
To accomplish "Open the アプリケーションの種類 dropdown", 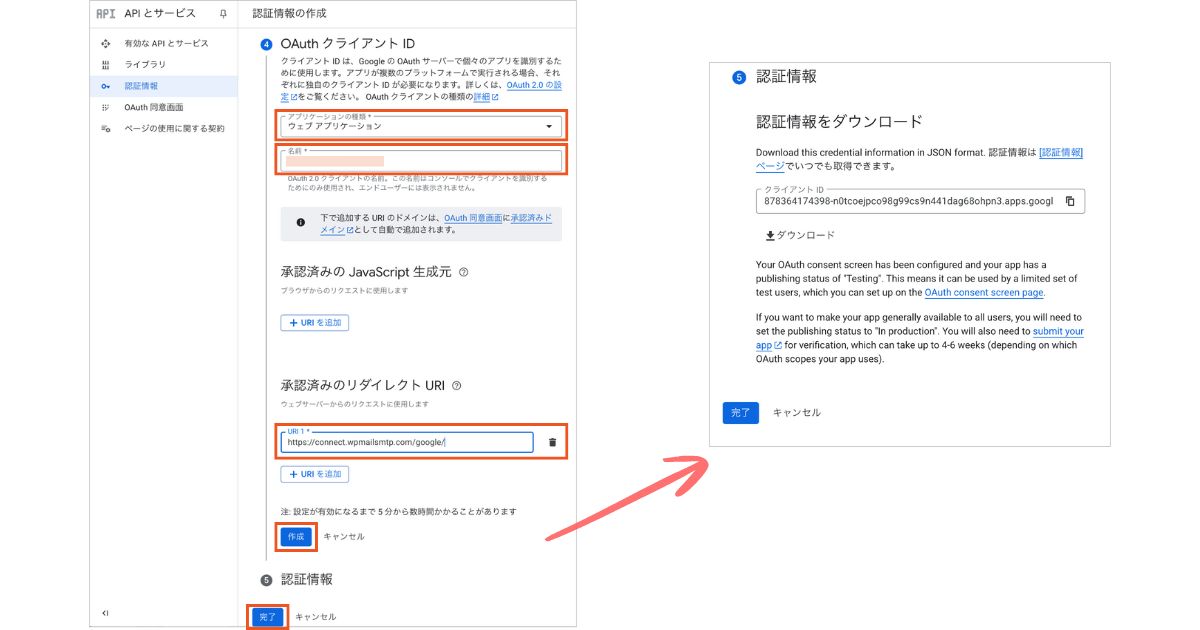I will point(420,126).
